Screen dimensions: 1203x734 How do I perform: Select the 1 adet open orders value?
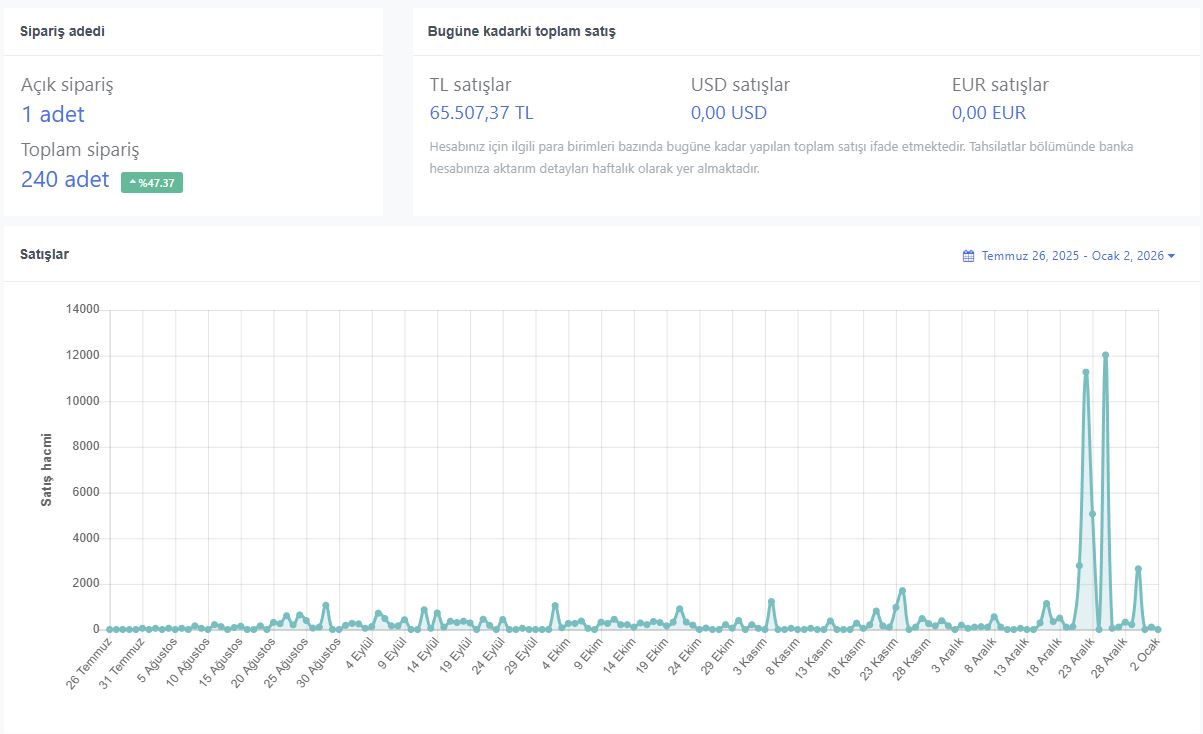click(53, 114)
